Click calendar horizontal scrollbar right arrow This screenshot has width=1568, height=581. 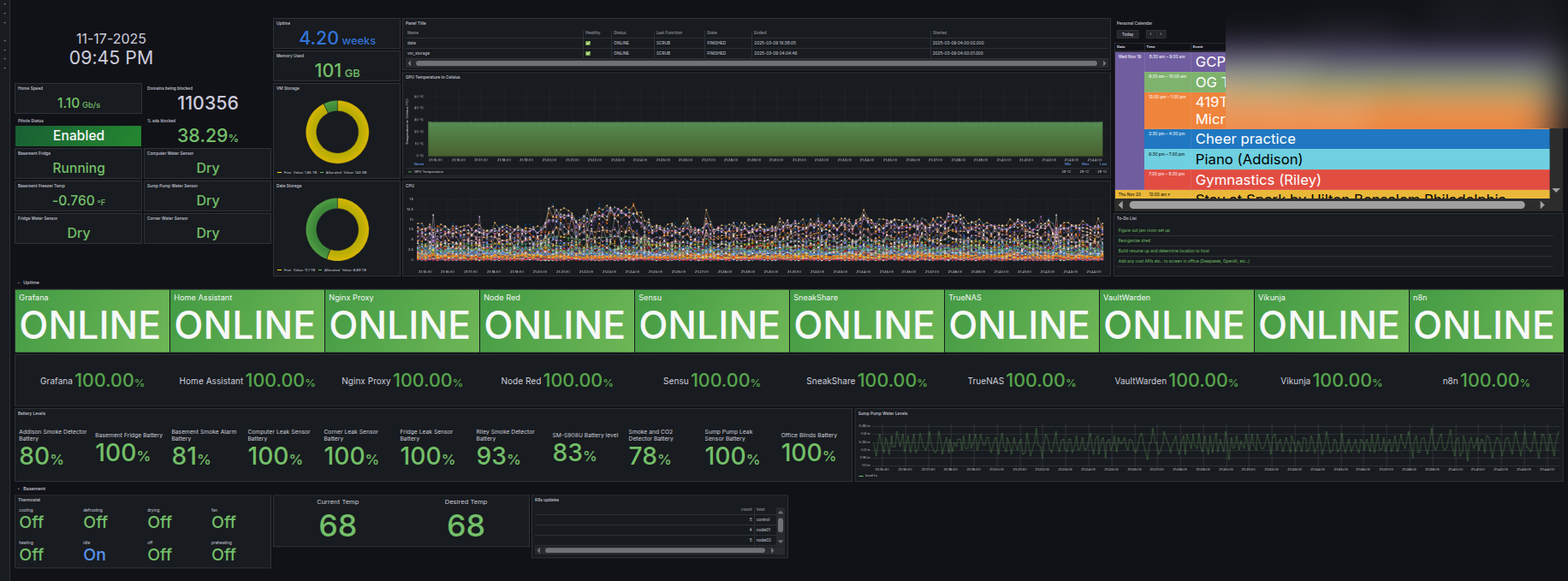pyautogui.click(x=1542, y=205)
